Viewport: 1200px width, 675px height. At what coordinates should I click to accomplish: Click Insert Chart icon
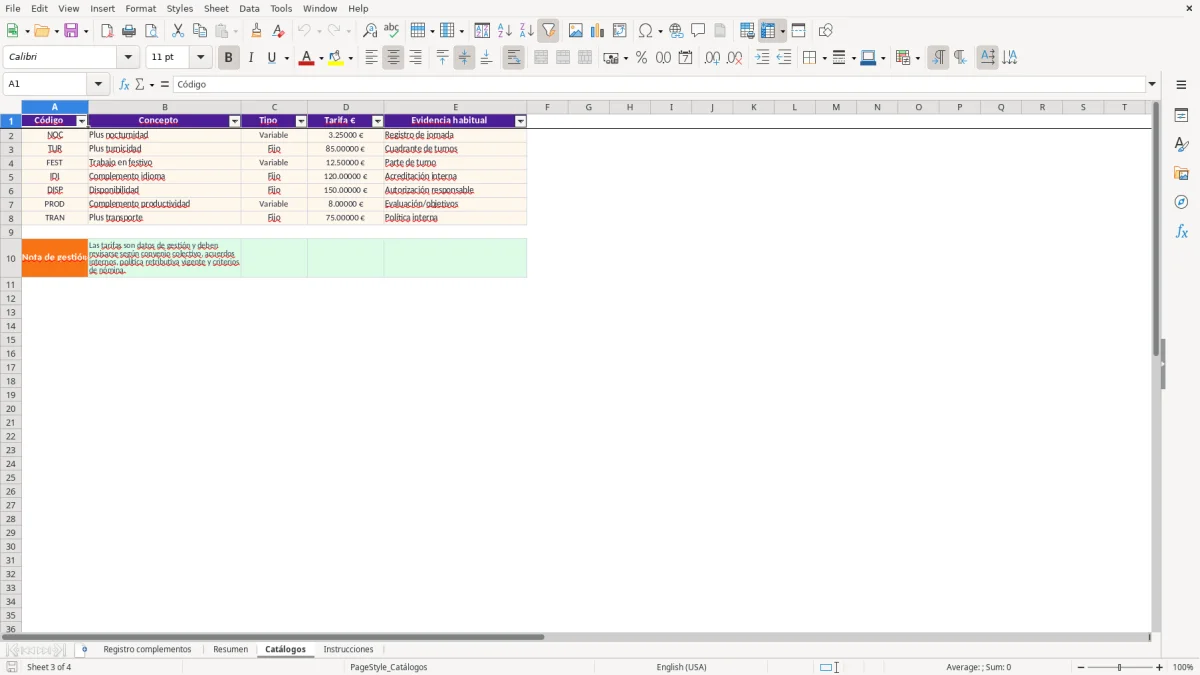pos(598,31)
